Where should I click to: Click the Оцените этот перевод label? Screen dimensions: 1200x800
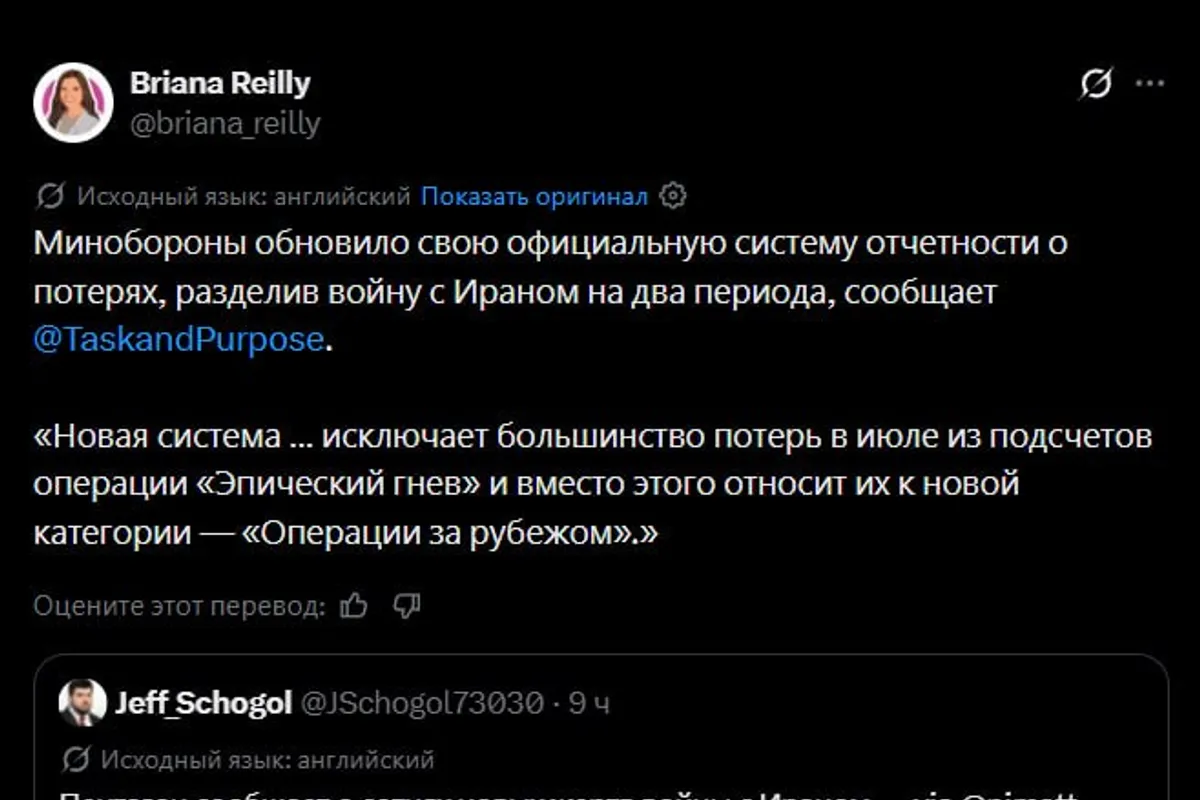point(179,606)
